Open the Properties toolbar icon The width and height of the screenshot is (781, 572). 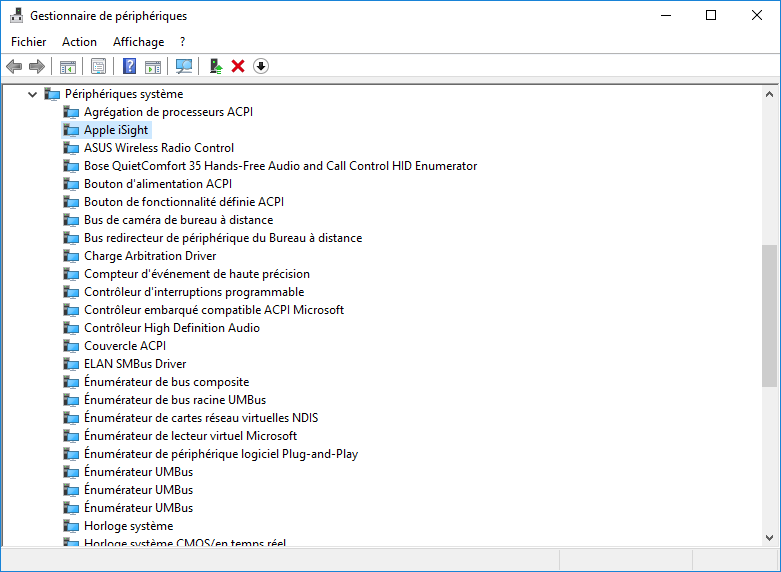(98, 66)
